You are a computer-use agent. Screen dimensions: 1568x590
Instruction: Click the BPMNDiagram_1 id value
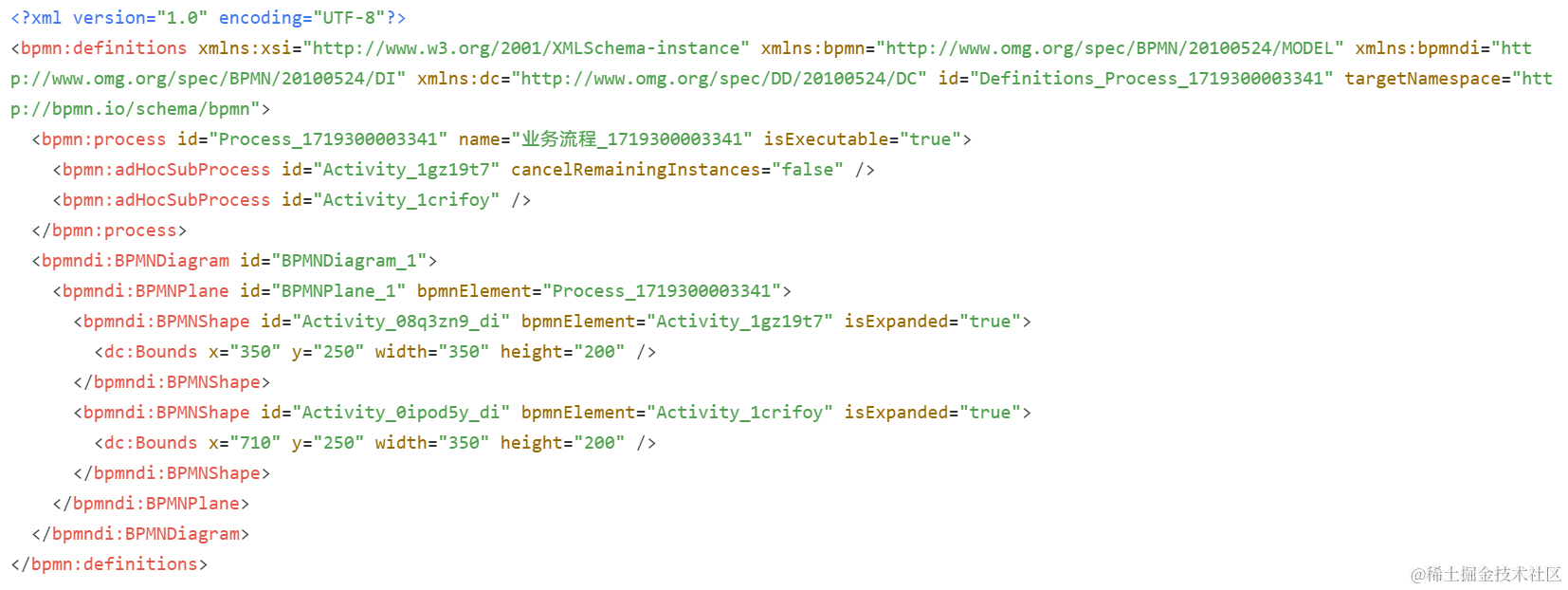pos(349,261)
